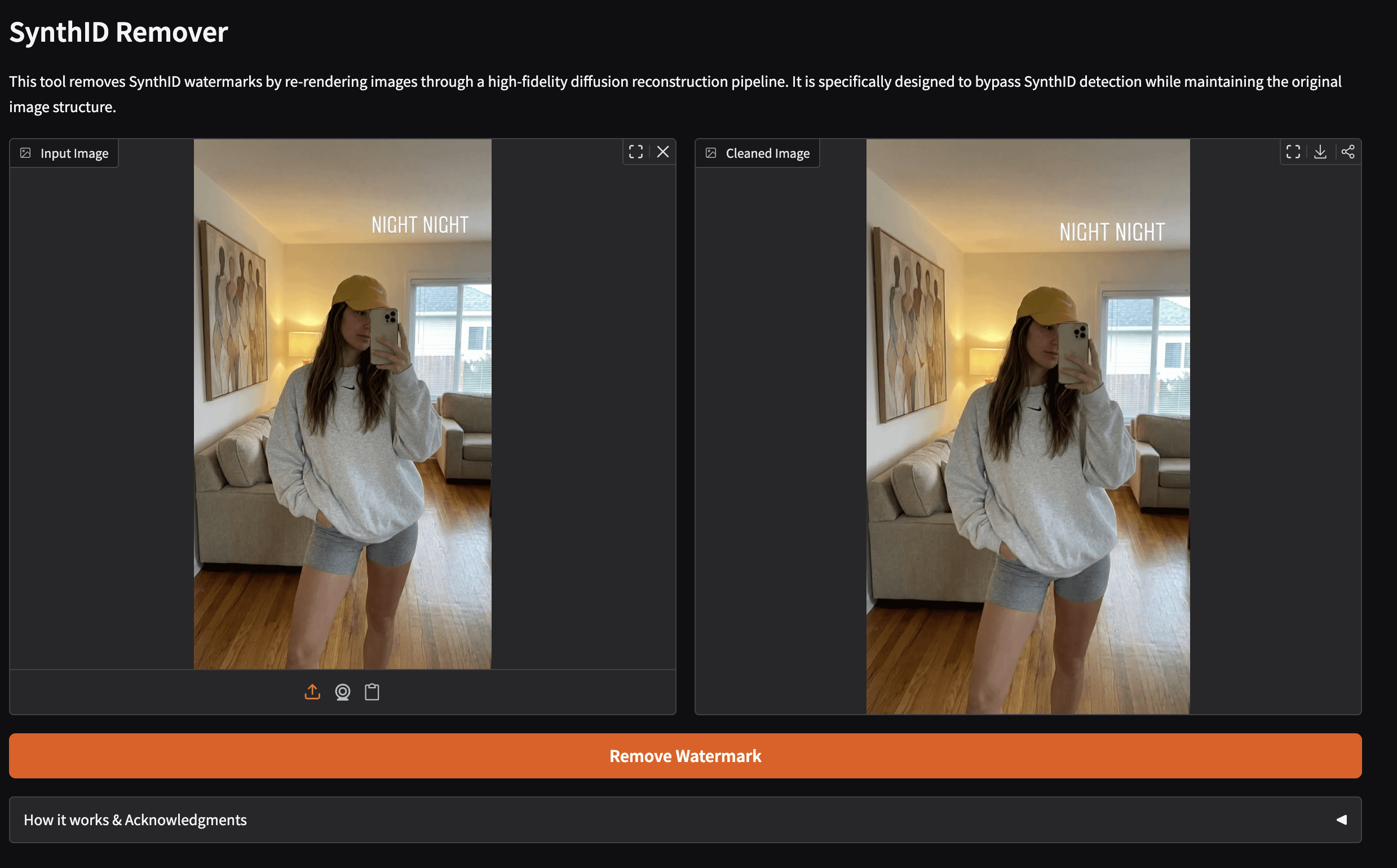Select the Input Image panel label
The width and height of the screenshot is (1397, 868).
(x=74, y=152)
